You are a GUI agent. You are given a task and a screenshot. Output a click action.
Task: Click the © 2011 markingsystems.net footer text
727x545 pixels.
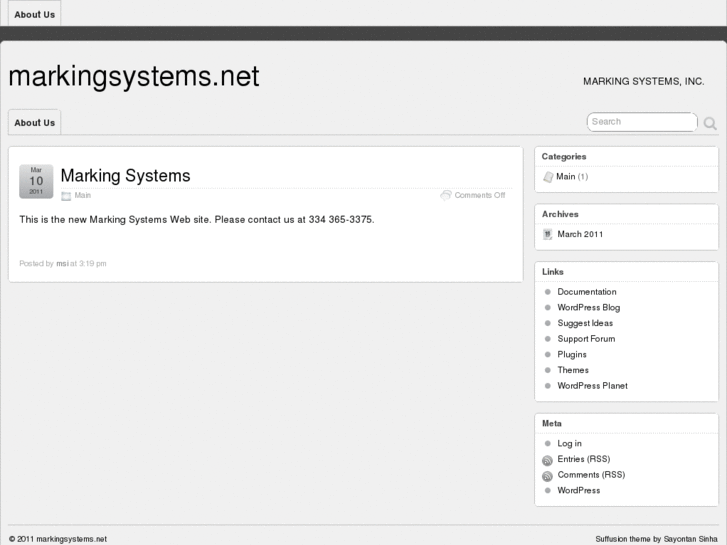point(58,539)
